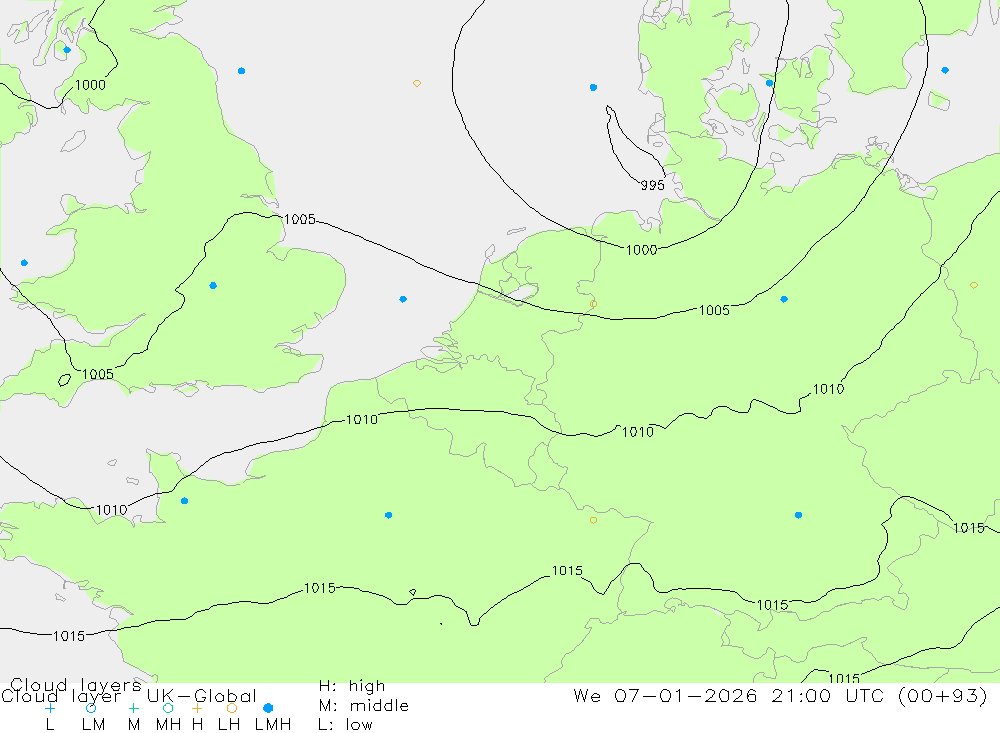The width and height of the screenshot is (1000, 733).
Task: Select the blue marker in sea east of Scotland
Action: (x=241, y=71)
